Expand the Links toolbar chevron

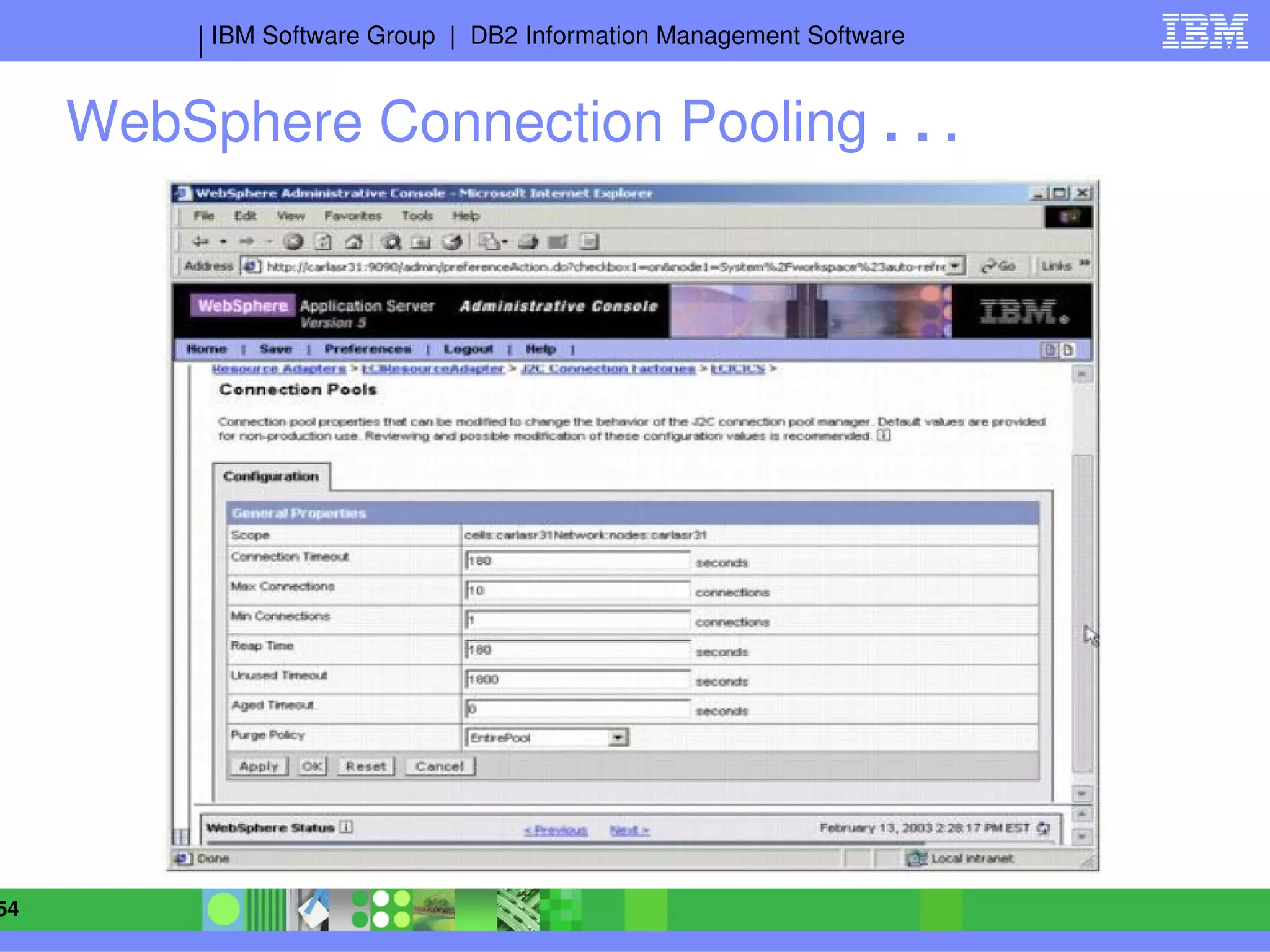(x=1083, y=263)
